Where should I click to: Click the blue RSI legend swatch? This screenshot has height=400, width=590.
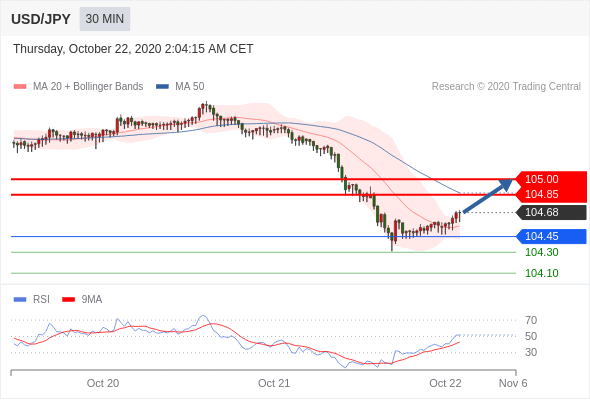click(20, 300)
